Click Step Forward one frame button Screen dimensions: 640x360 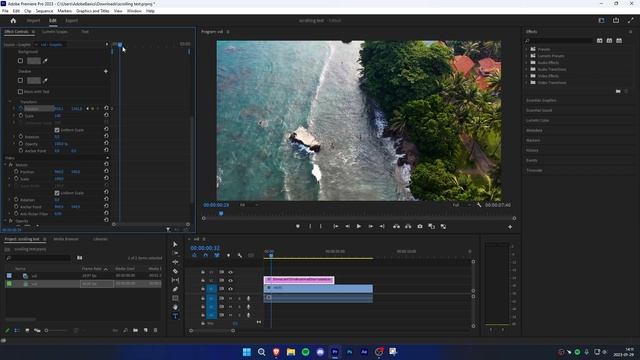371,227
